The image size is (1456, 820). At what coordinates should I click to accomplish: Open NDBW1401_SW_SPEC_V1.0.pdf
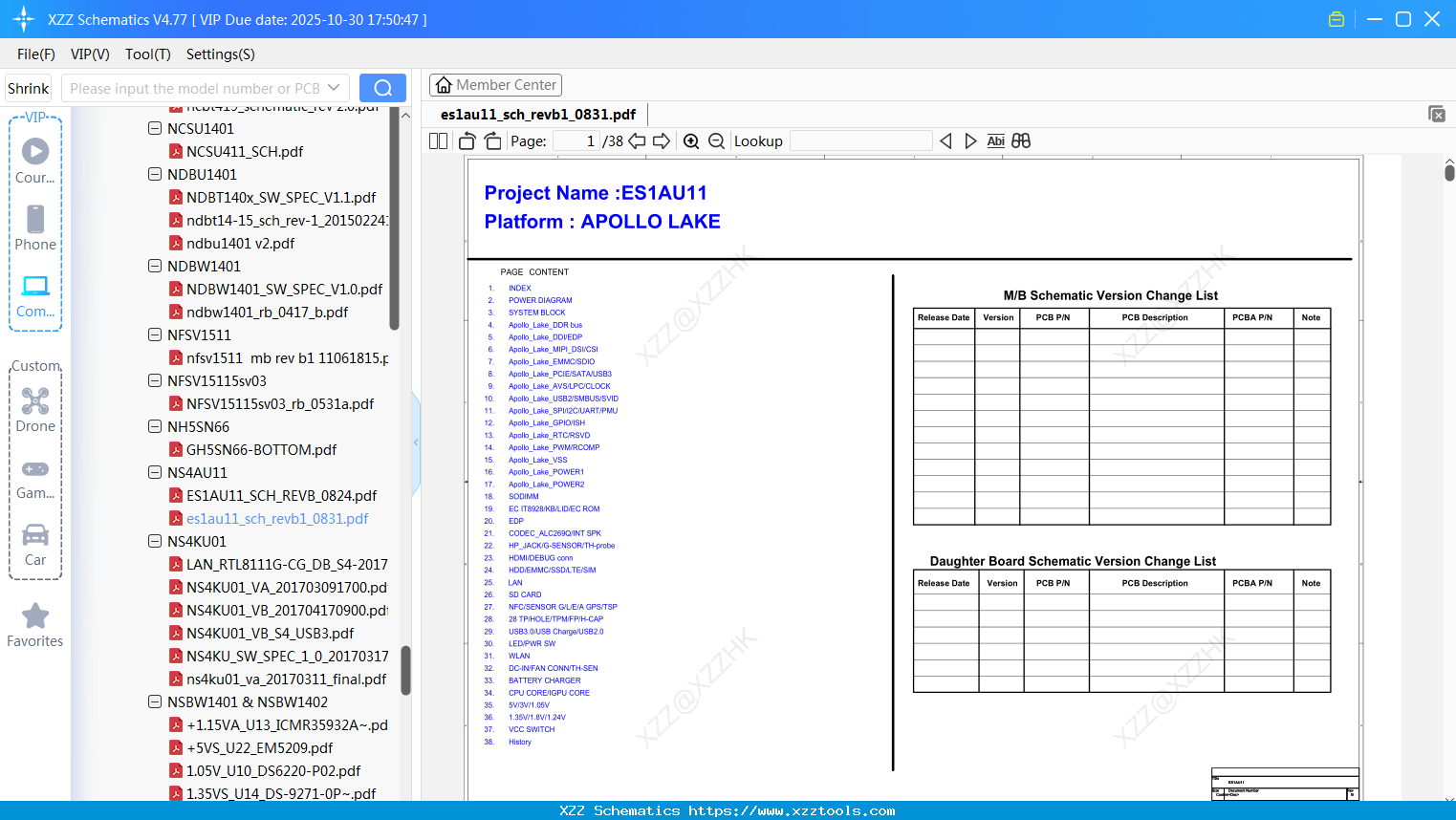tap(284, 289)
